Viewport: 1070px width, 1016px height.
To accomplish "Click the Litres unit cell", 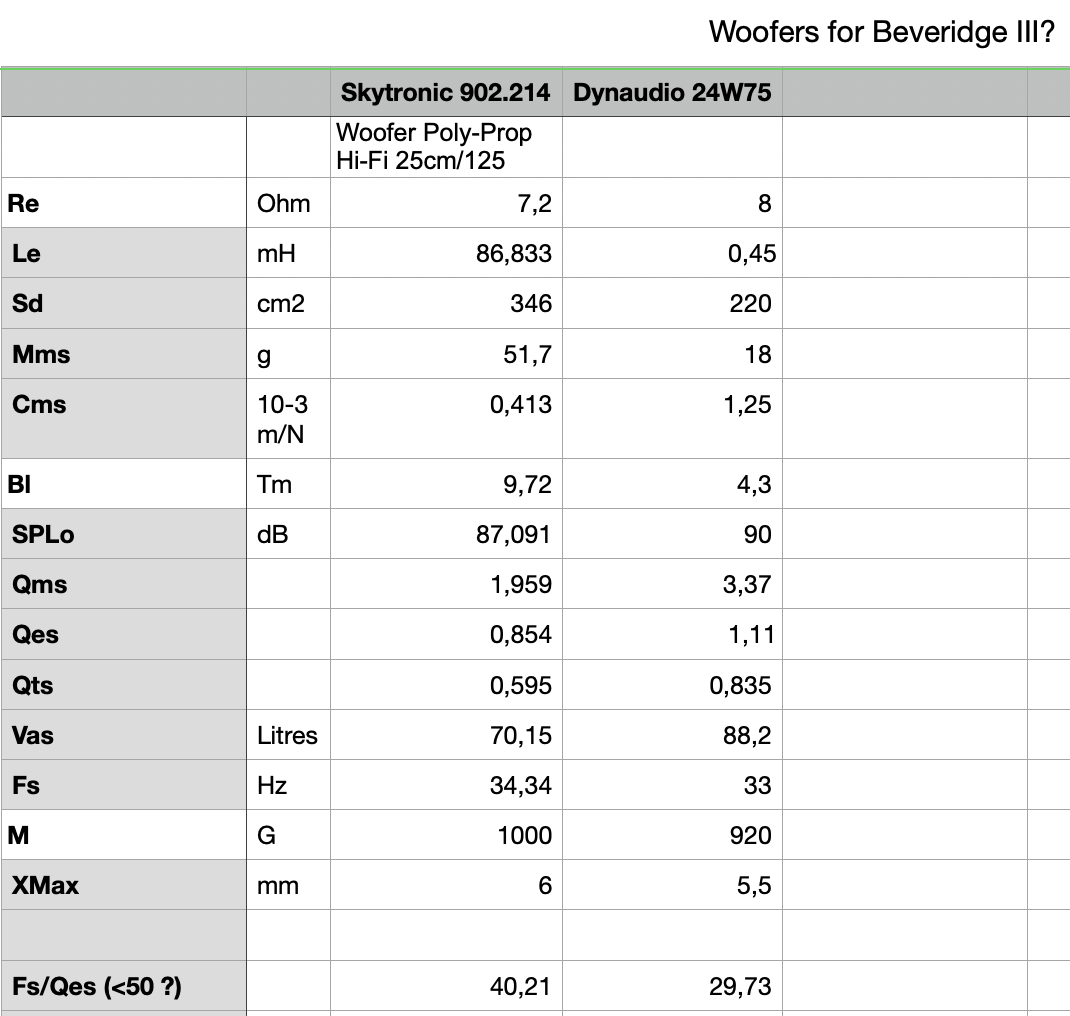I will (288, 734).
